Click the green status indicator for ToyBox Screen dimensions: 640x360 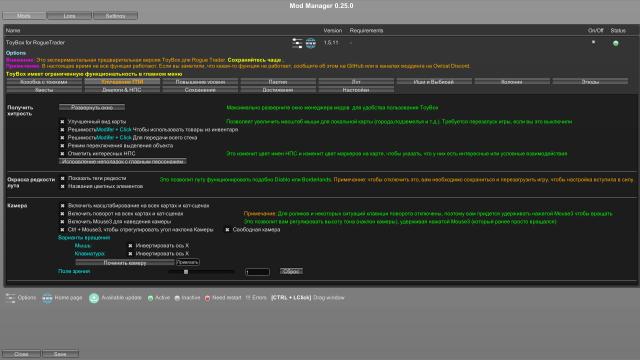pos(616,43)
